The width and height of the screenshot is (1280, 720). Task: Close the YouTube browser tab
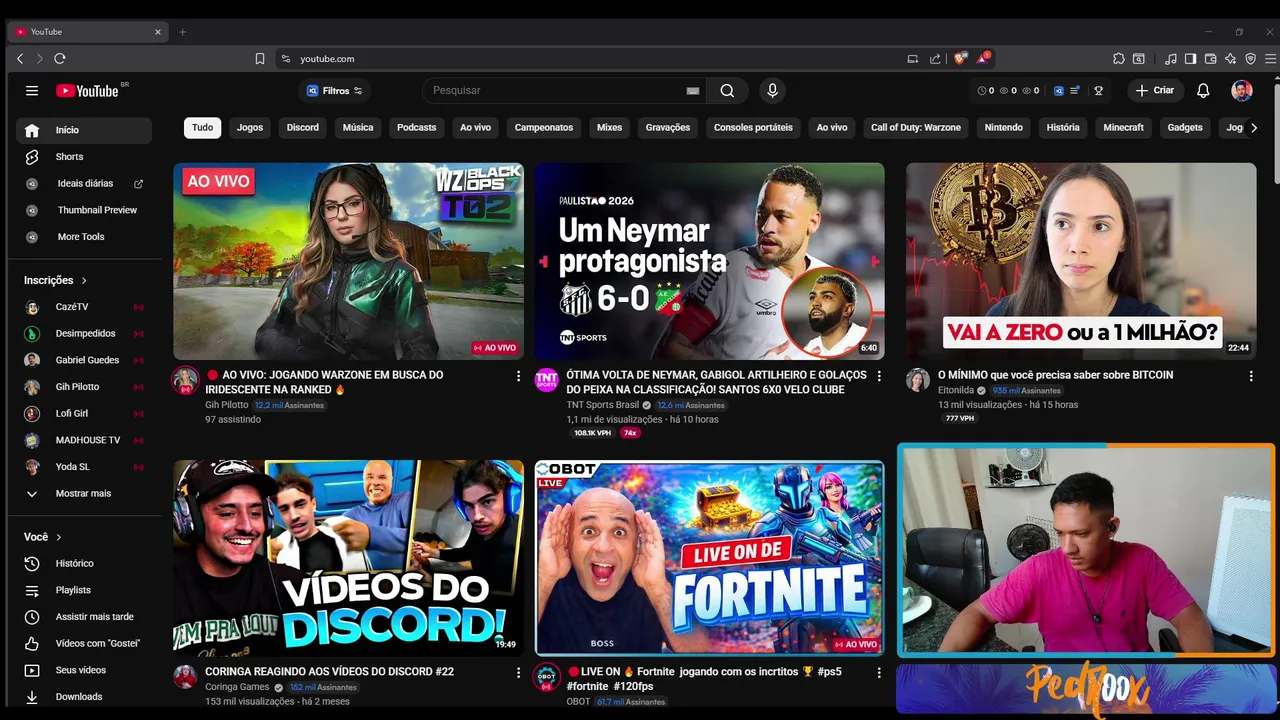tap(157, 32)
